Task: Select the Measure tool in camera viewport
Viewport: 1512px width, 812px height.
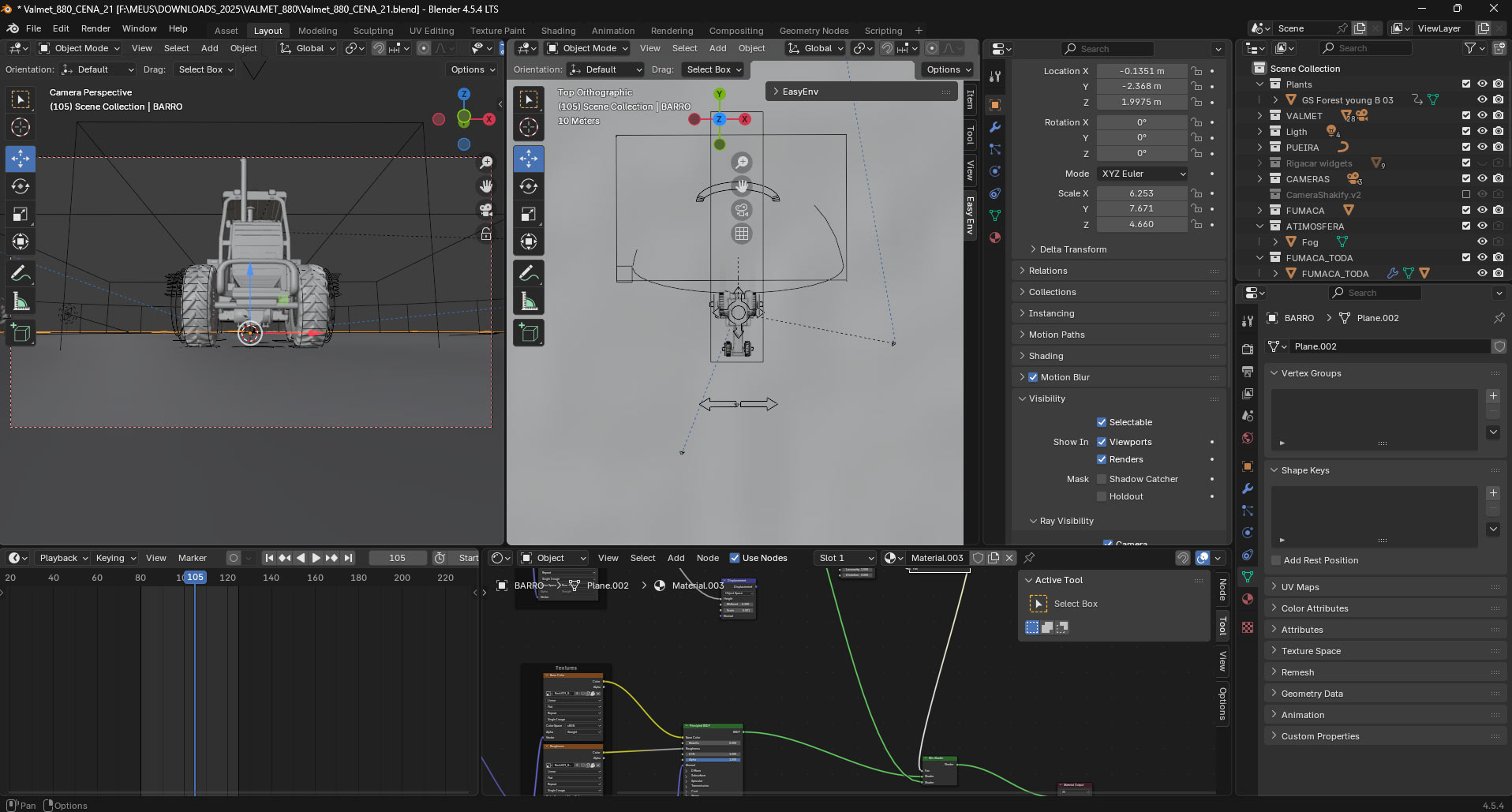Action: point(21,301)
